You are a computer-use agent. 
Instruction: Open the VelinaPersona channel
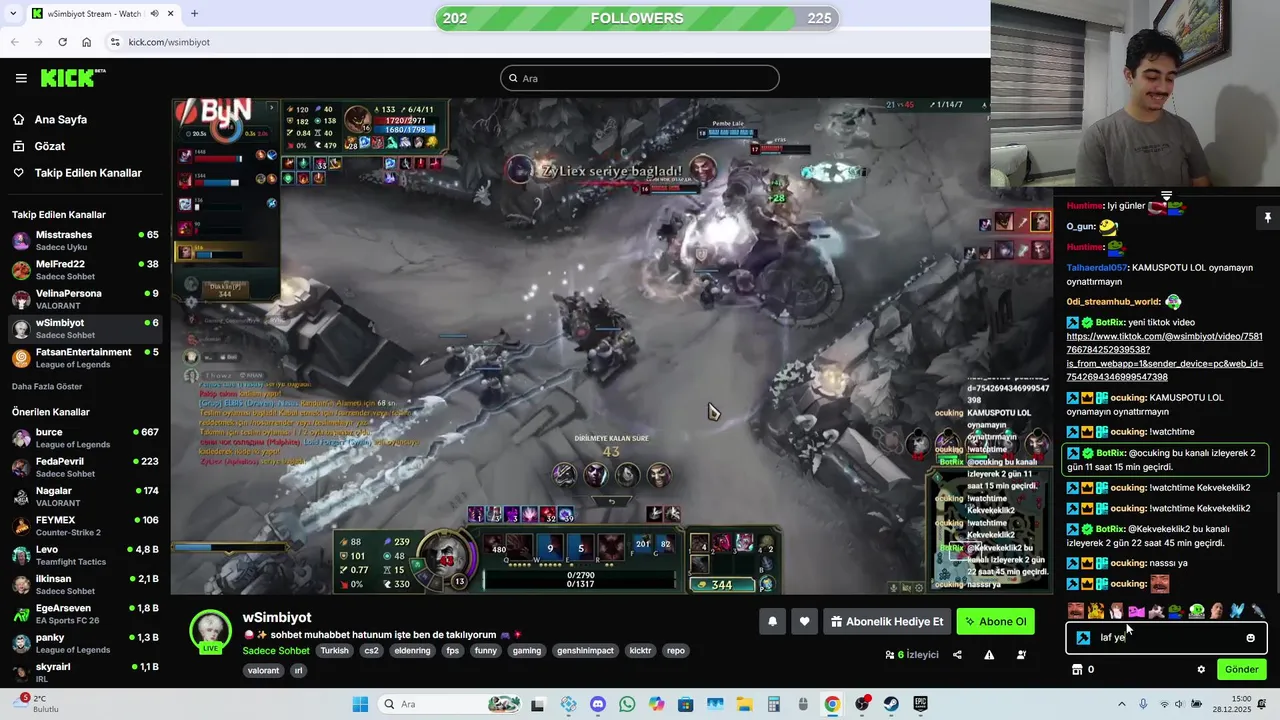pos(85,299)
